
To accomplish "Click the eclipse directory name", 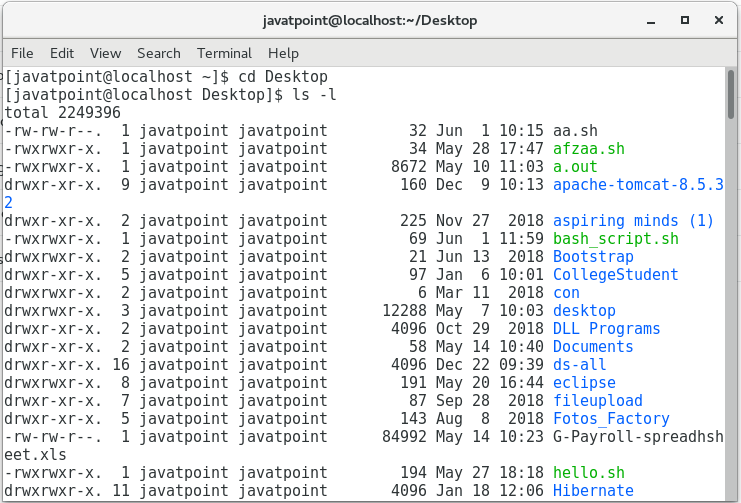I will (x=584, y=383).
